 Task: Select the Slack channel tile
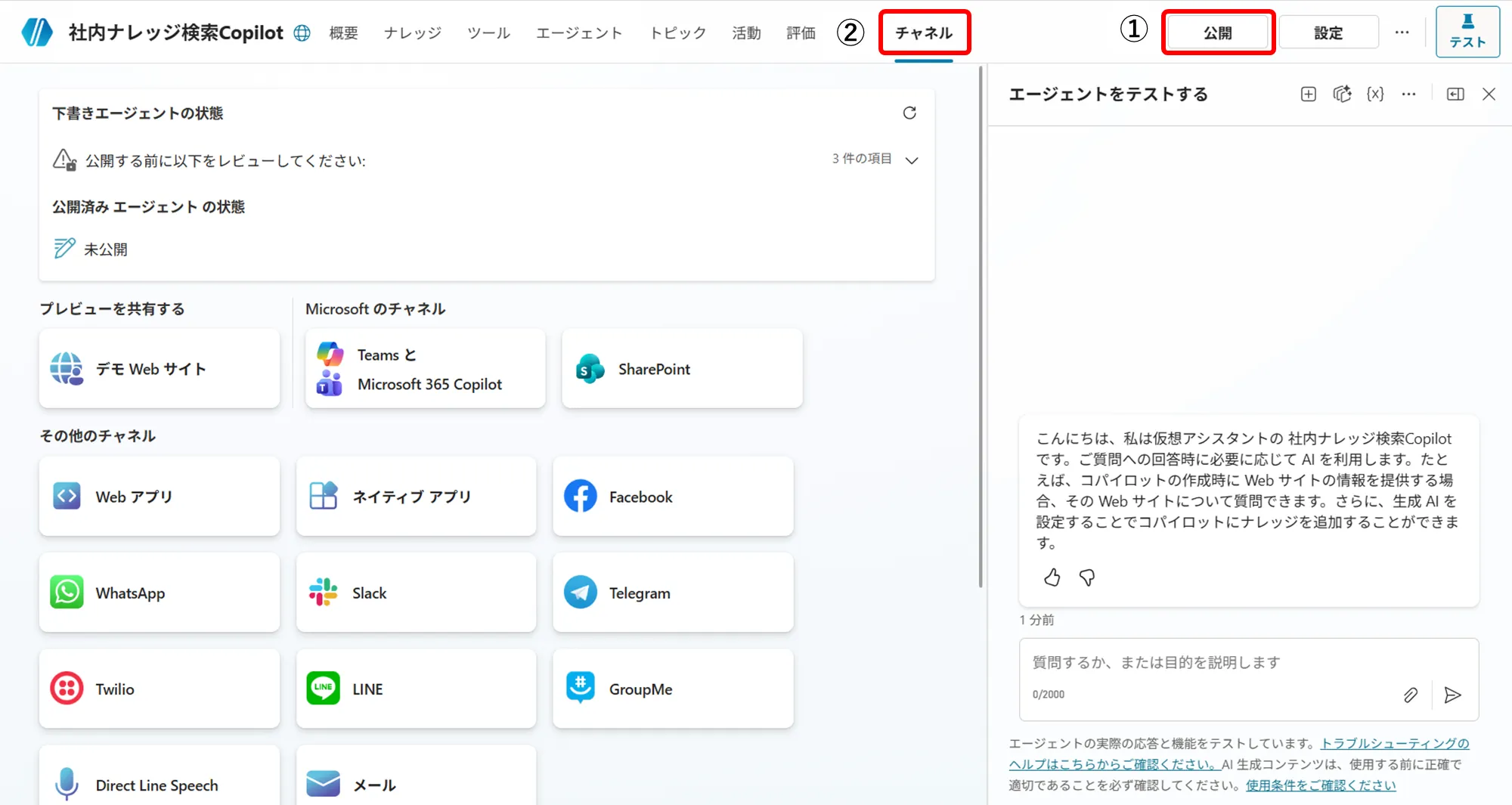click(x=415, y=593)
